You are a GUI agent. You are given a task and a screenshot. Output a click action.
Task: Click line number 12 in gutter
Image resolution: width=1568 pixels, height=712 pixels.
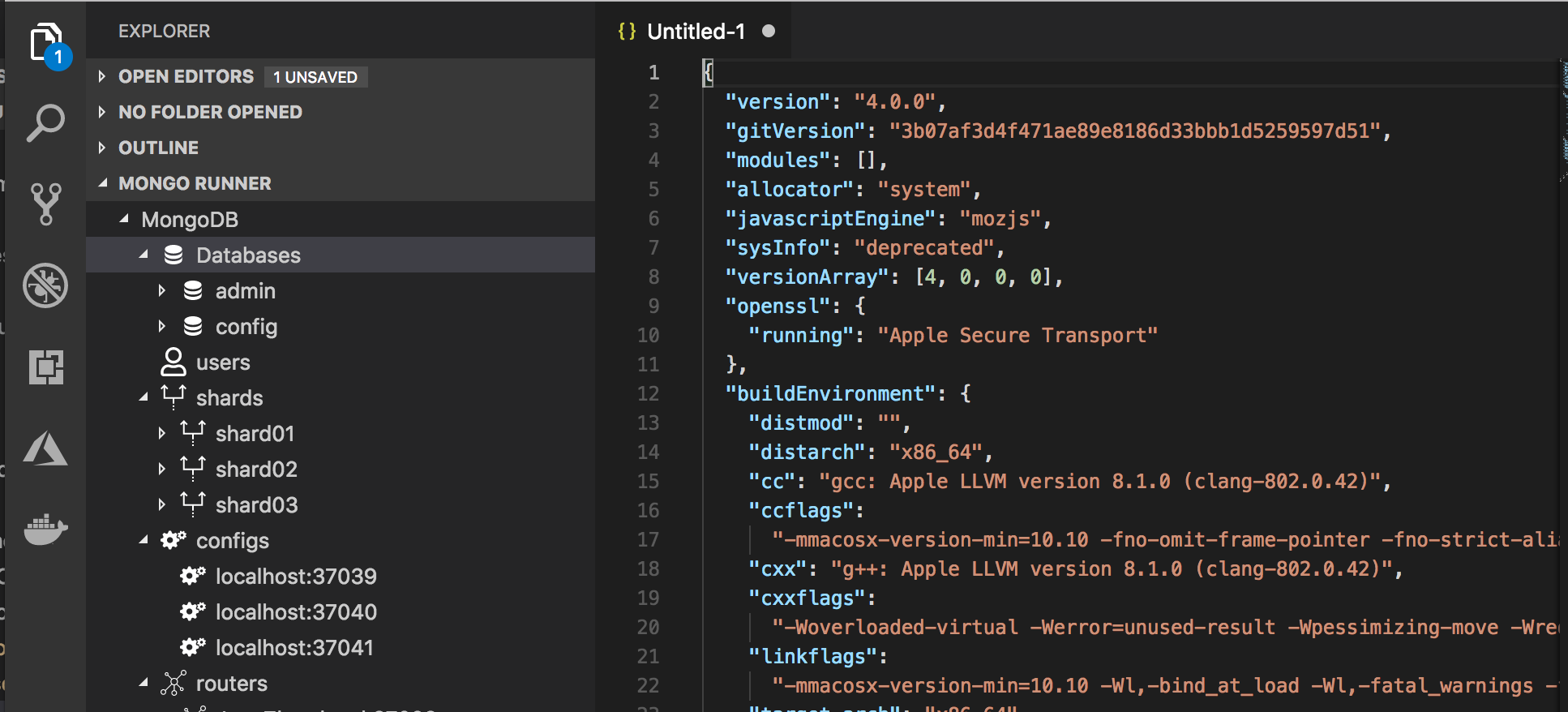click(648, 394)
